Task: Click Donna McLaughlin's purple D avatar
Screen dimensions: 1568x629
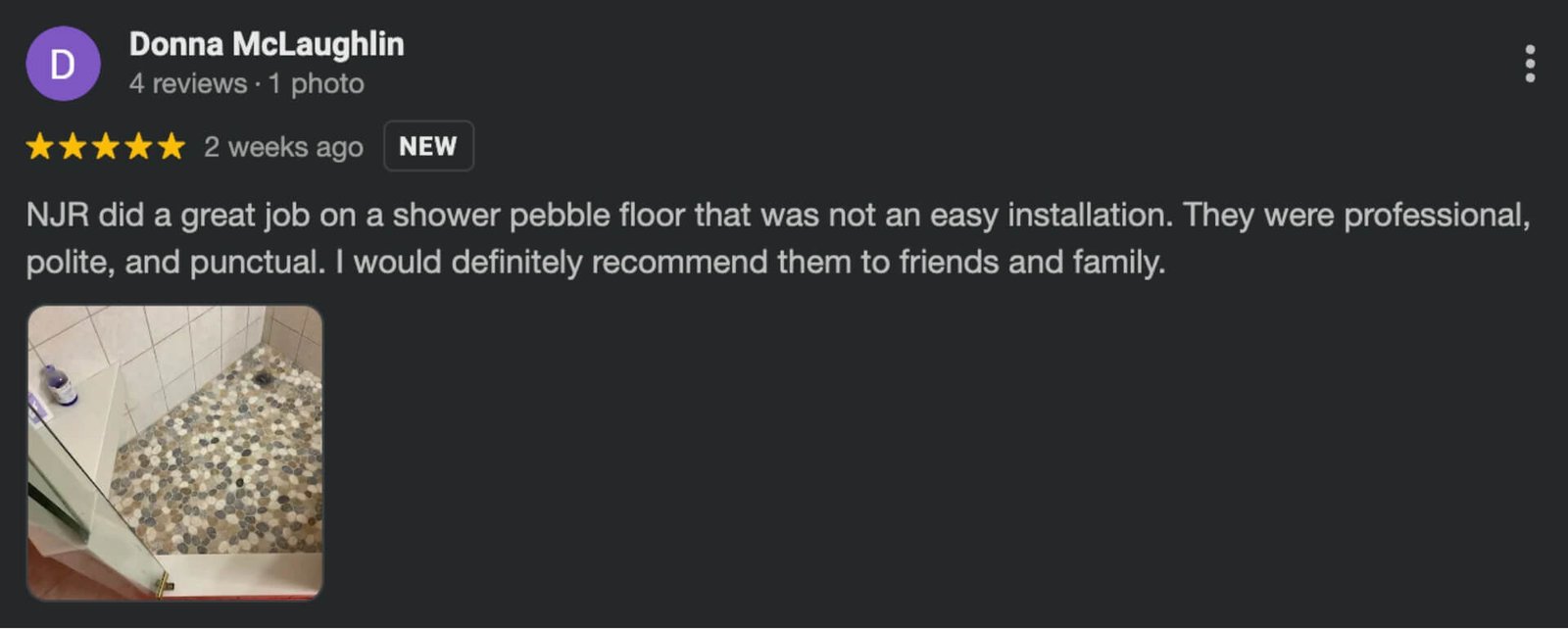Action: (63, 64)
